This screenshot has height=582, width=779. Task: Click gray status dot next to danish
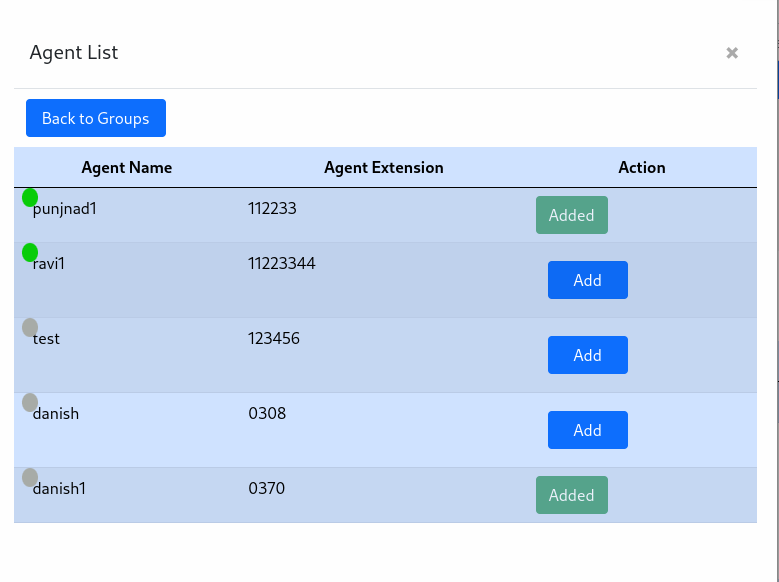(30, 402)
